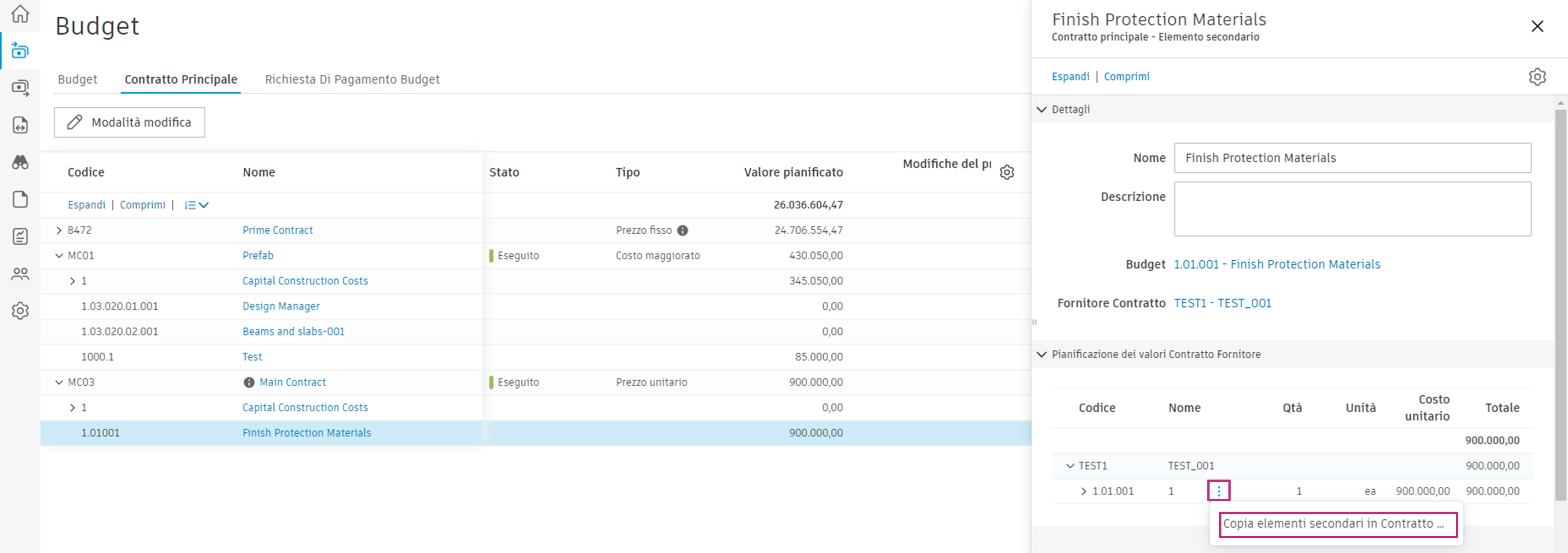
Task: Collapse the MC01 Prefab row
Action: pos(59,255)
